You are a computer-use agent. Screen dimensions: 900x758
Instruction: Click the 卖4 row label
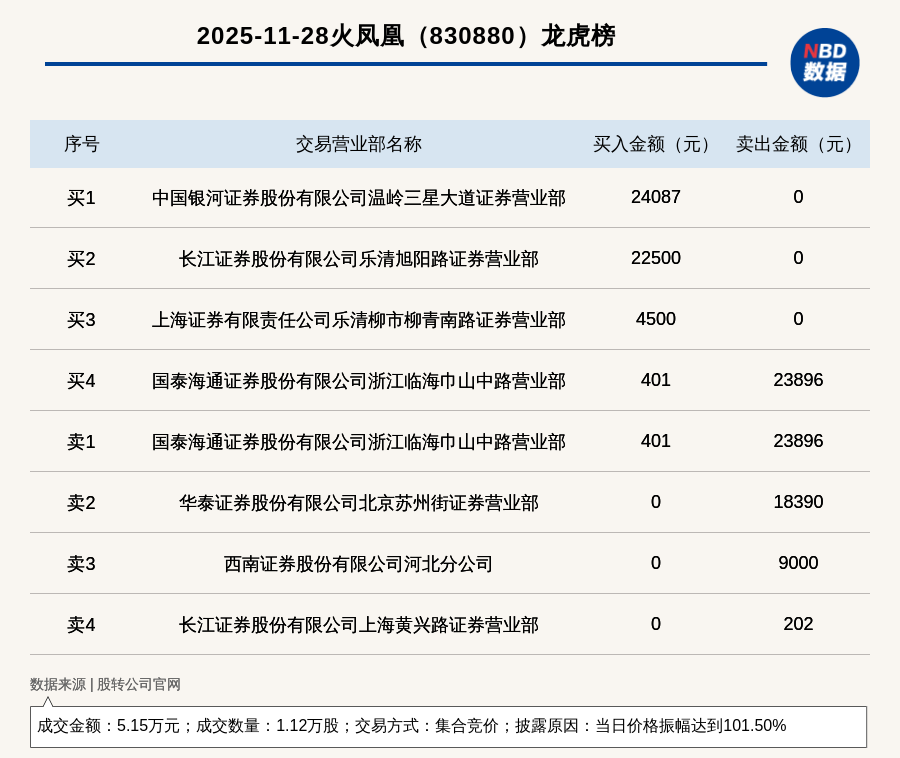81,625
